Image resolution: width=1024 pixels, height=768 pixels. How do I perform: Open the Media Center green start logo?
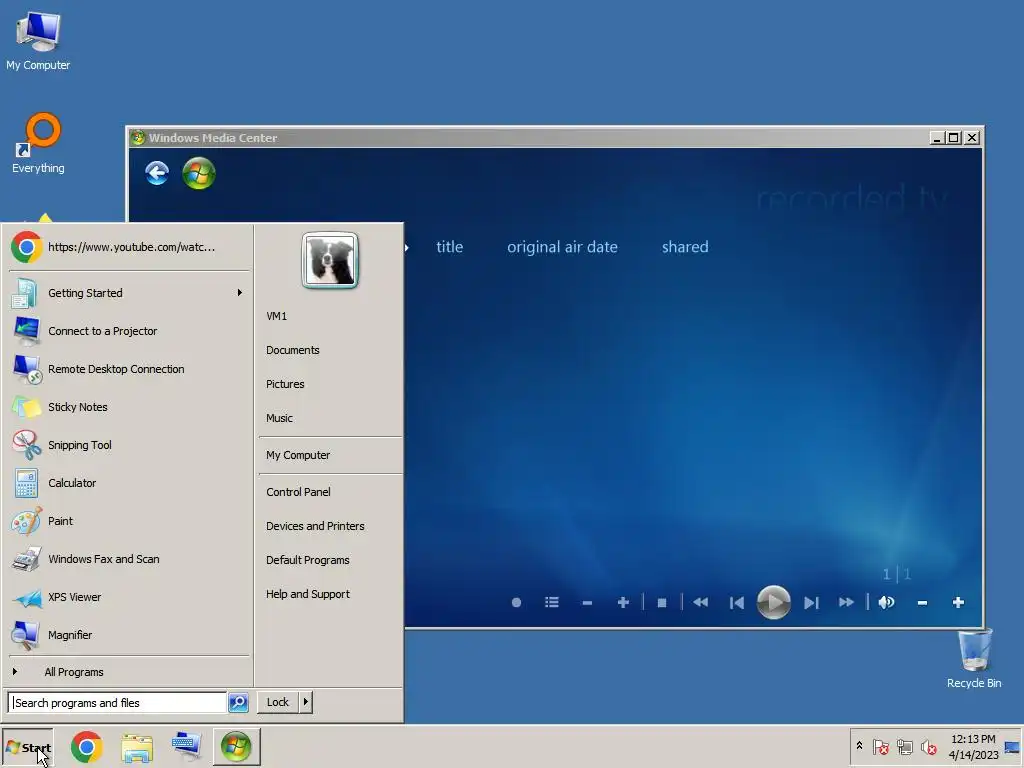click(x=199, y=174)
